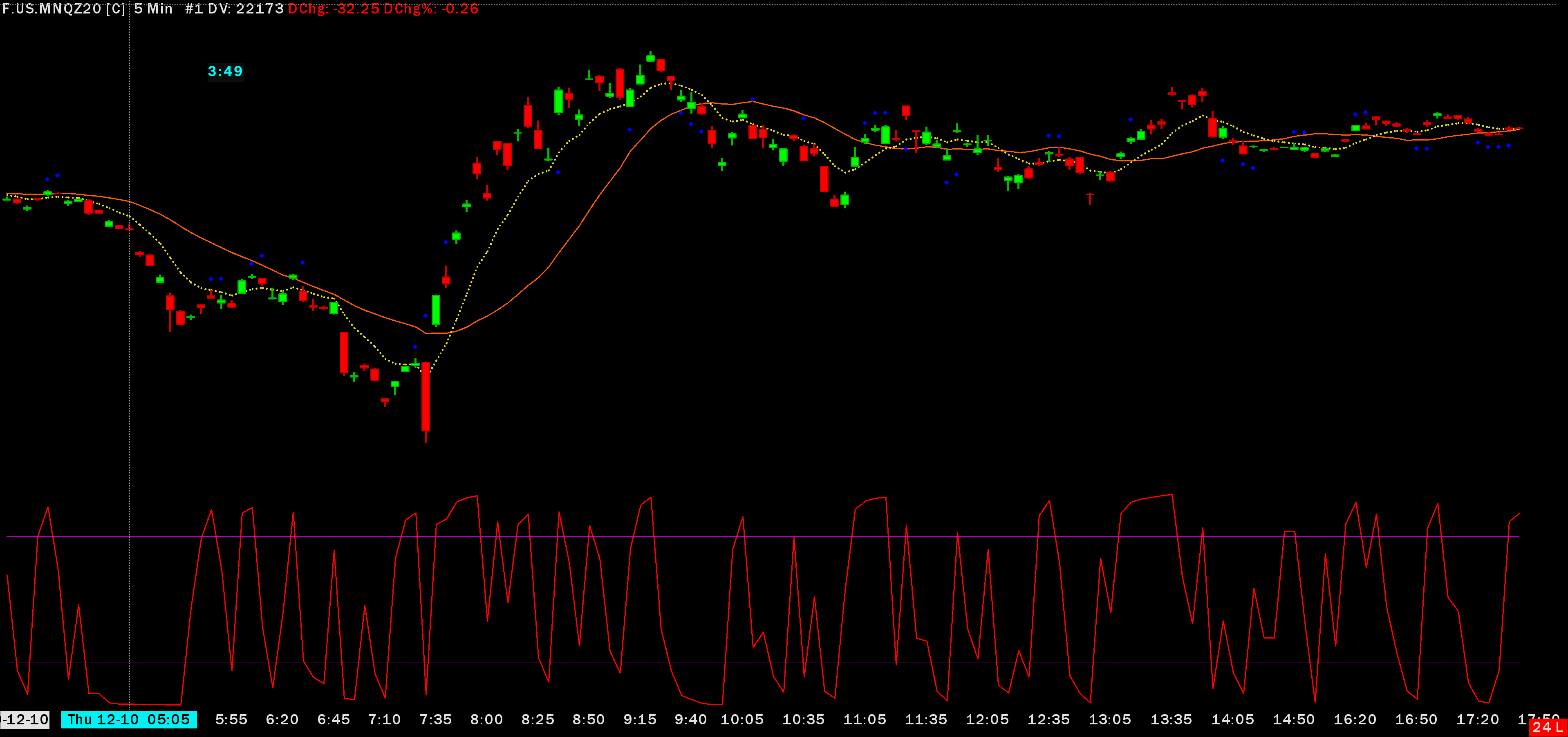1568x737 pixels.
Task: Click the large red candle near 6:50
Action: pyautogui.click(x=344, y=352)
